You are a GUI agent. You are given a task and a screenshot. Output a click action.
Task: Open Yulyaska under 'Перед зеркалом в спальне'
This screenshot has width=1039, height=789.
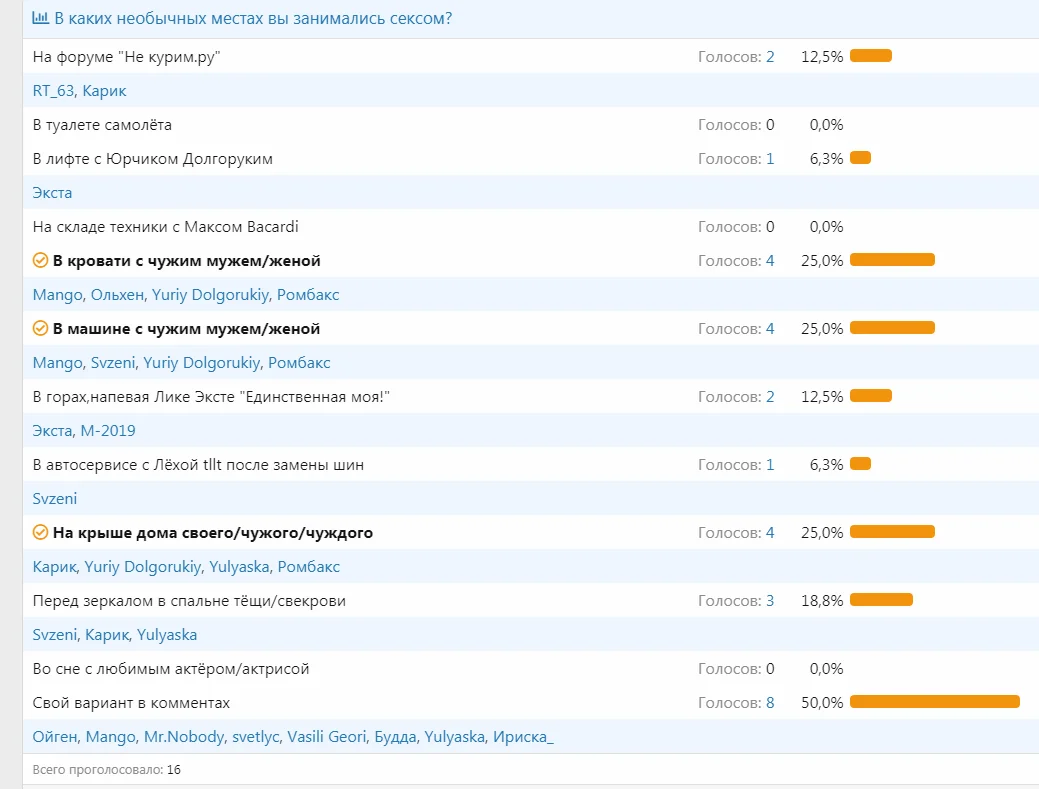pyautogui.click(x=167, y=635)
